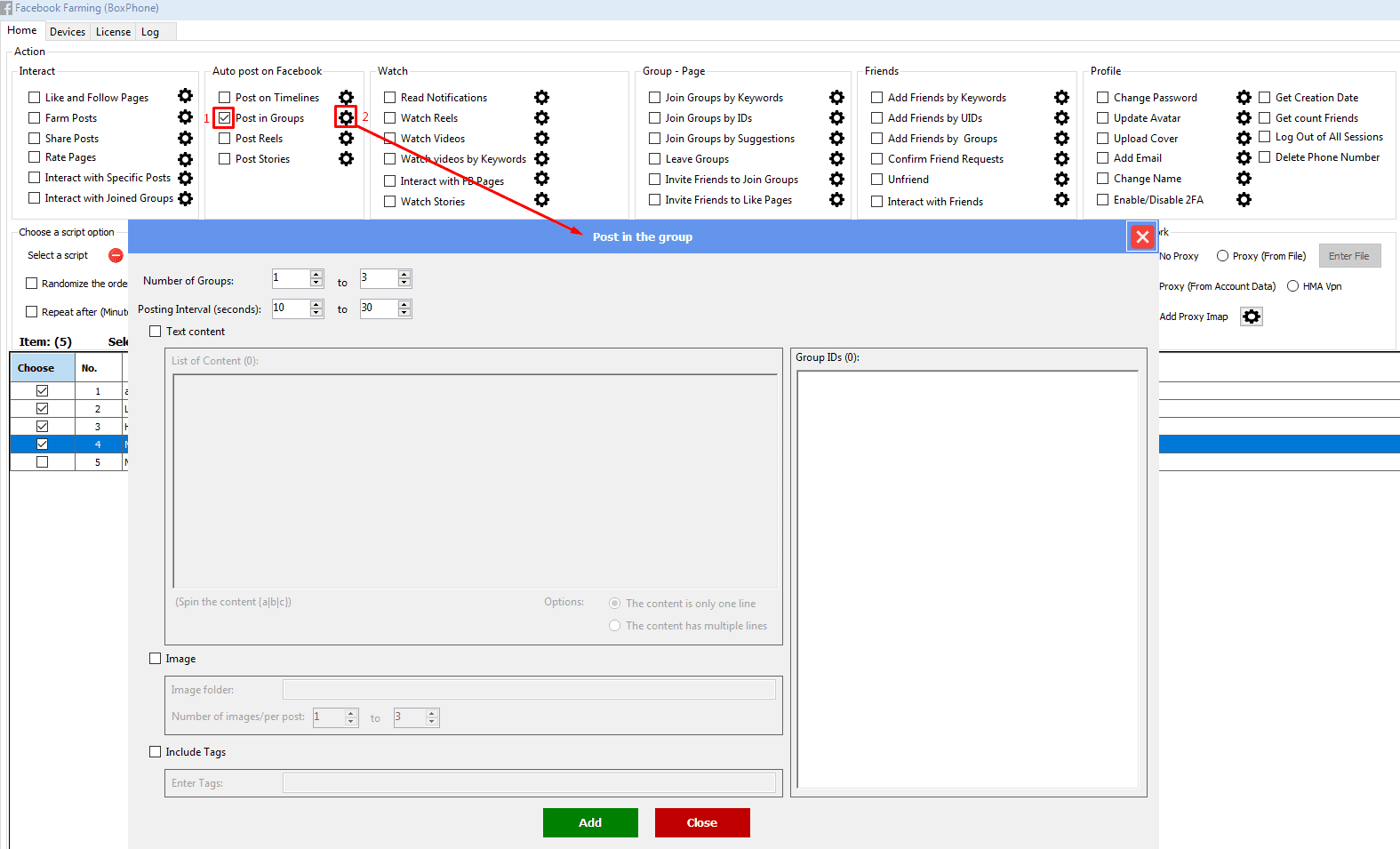Open settings gear for Watch Reels
Screen dimensions: 1400x849
coord(541,117)
